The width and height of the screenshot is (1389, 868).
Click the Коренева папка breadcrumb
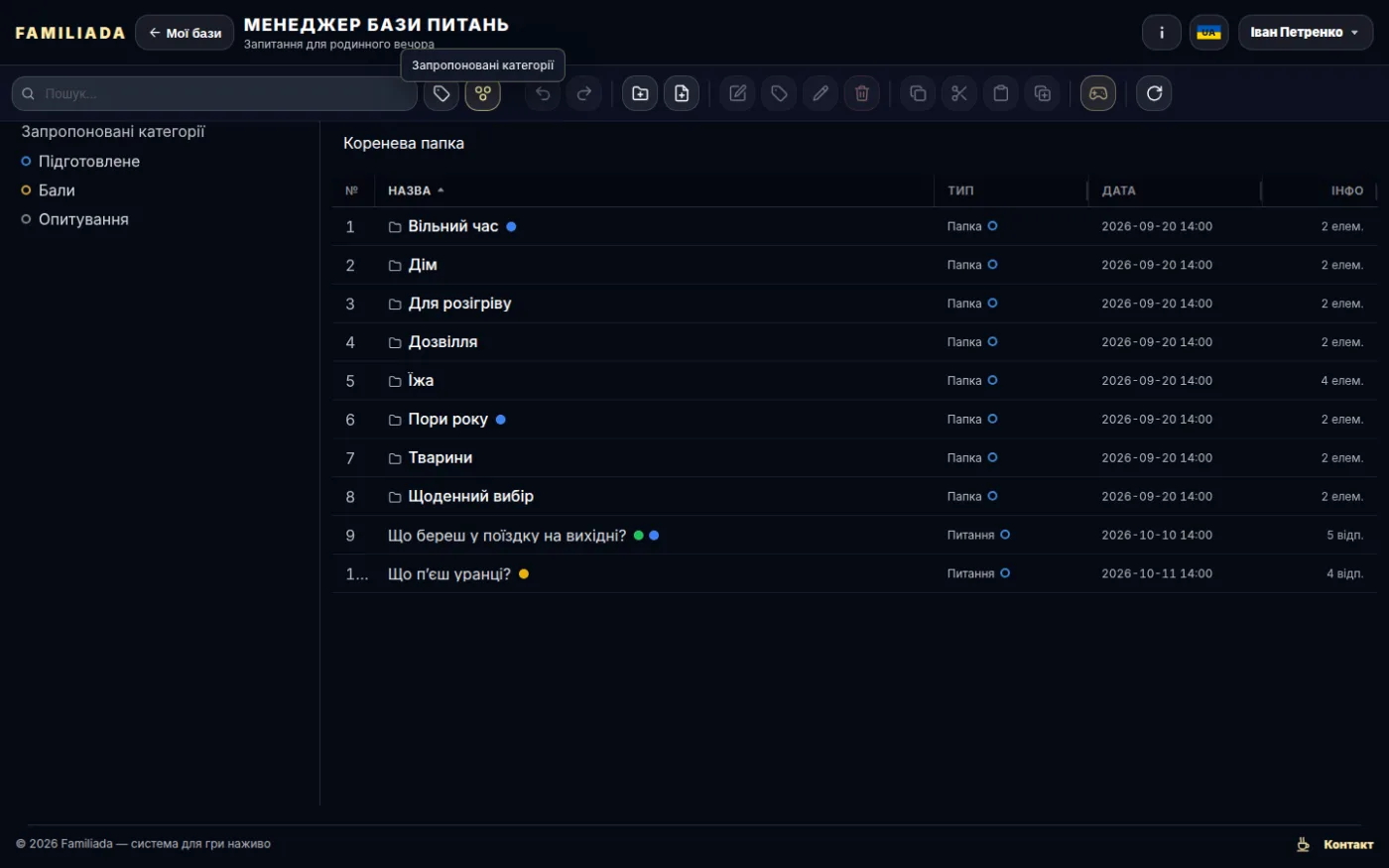[x=404, y=143]
